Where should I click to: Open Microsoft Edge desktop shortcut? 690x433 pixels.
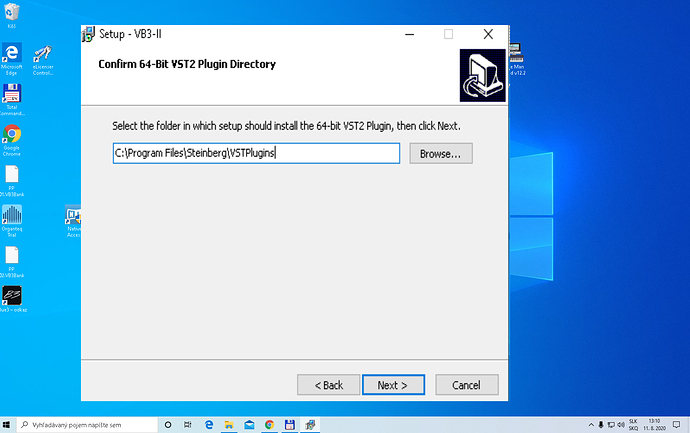pos(11,59)
